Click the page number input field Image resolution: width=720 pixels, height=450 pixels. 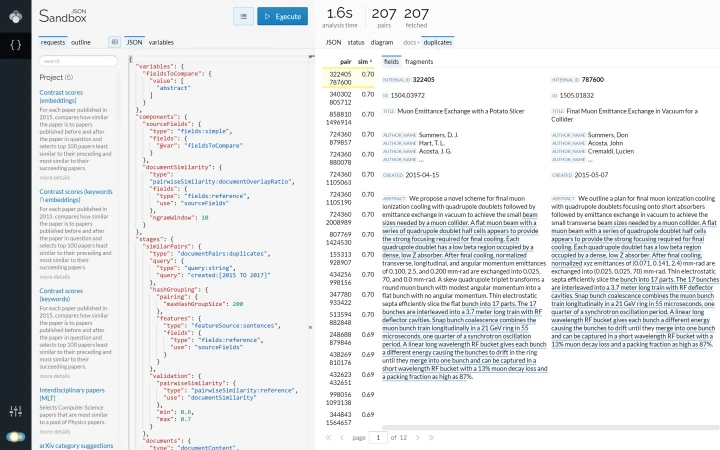click(x=378, y=438)
